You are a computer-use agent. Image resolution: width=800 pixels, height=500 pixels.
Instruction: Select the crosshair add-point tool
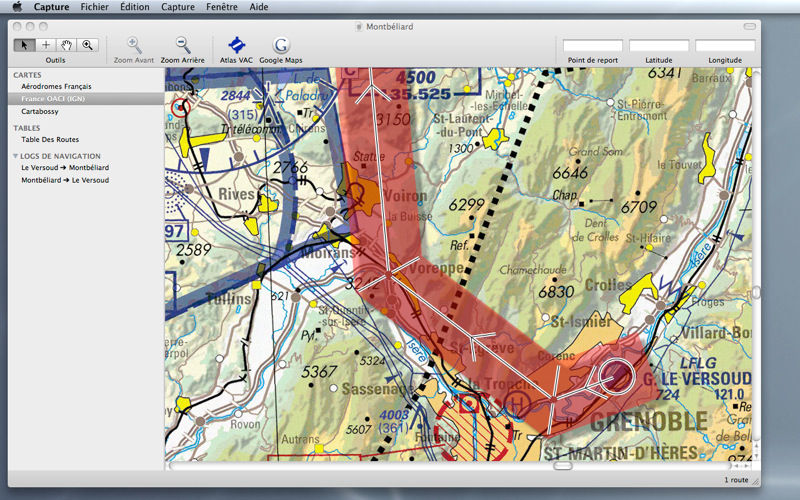(x=46, y=45)
